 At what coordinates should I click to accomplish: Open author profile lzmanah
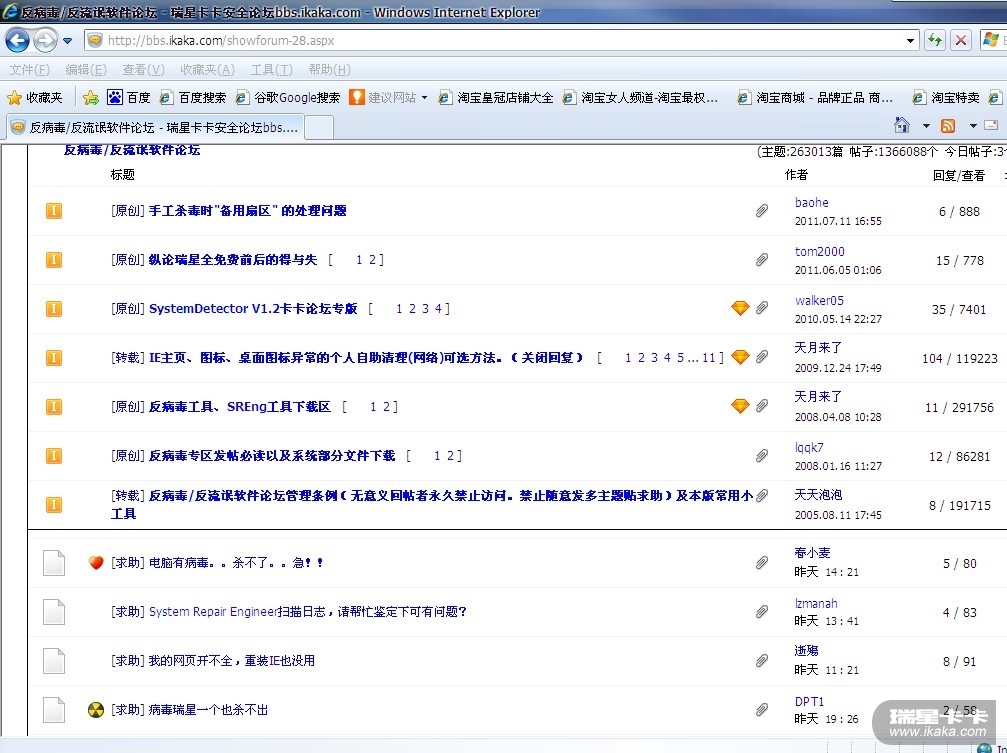(x=816, y=603)
